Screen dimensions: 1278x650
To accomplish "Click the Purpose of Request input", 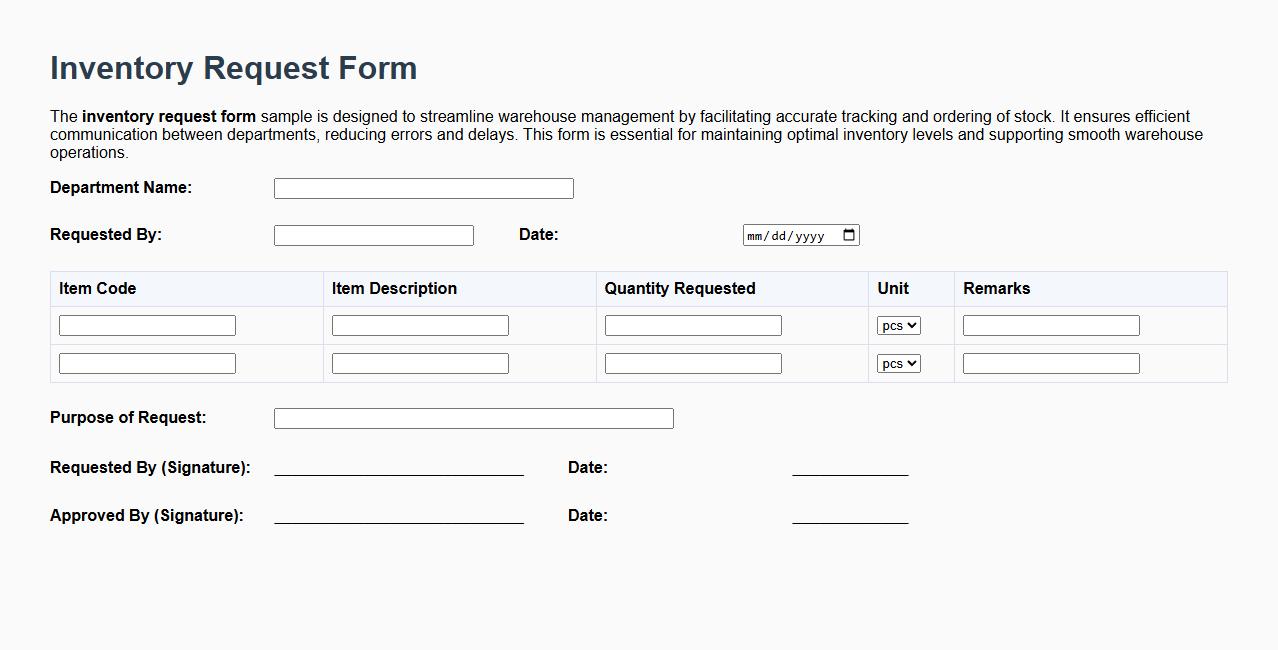I will click(x=473, y=417).
